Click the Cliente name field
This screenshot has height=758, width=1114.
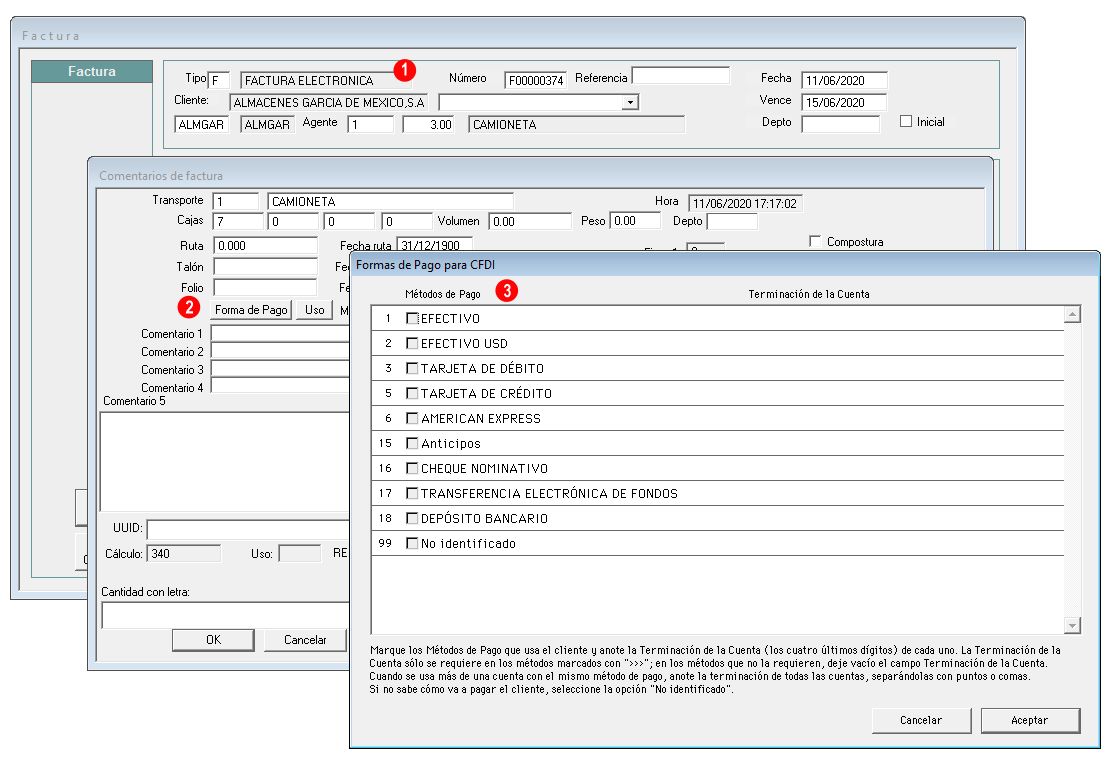(x=329, y=102)
